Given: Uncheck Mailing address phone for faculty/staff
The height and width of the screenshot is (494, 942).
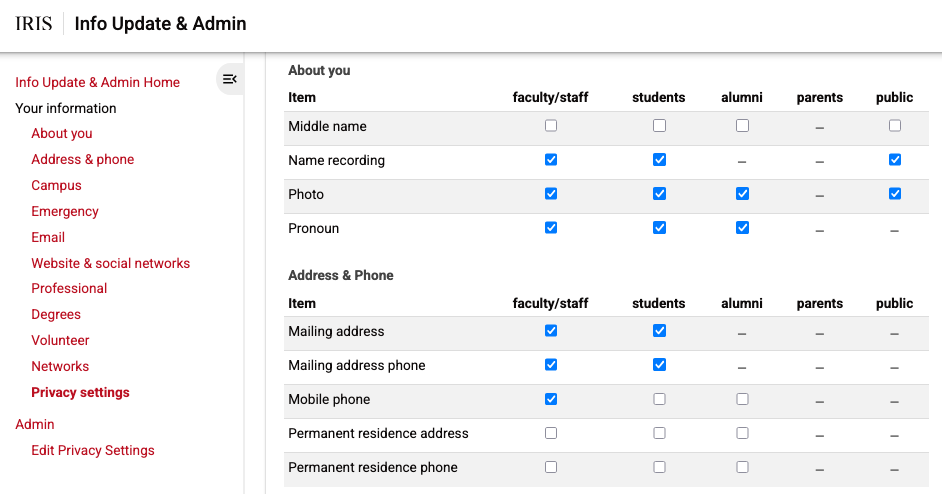Looking at the screenshot, I should point(551,365).
